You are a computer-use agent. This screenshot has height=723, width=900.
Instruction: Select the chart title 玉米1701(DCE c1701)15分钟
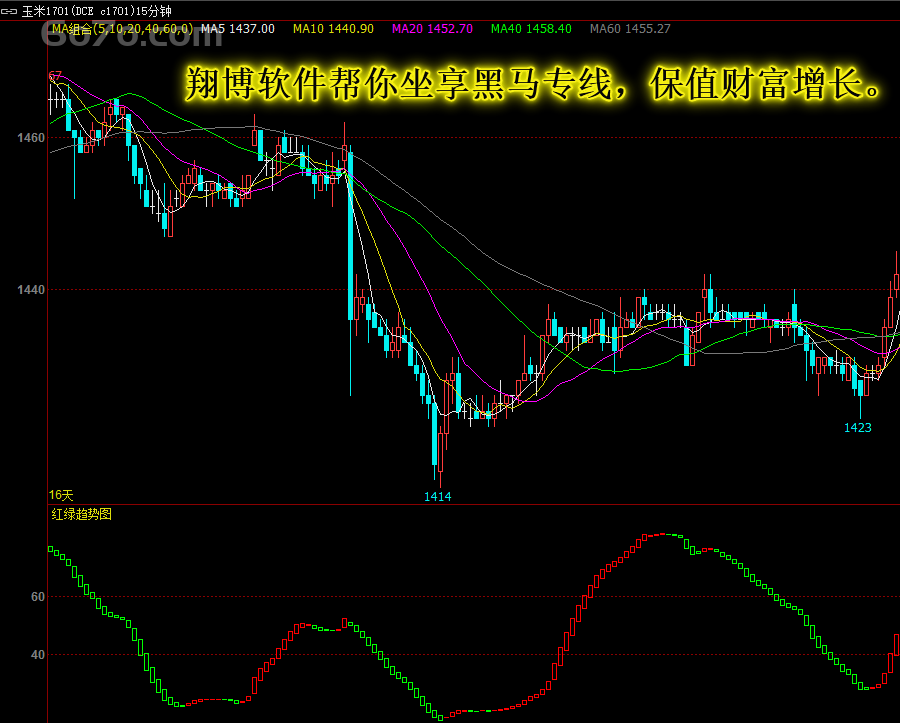[96, 11]
